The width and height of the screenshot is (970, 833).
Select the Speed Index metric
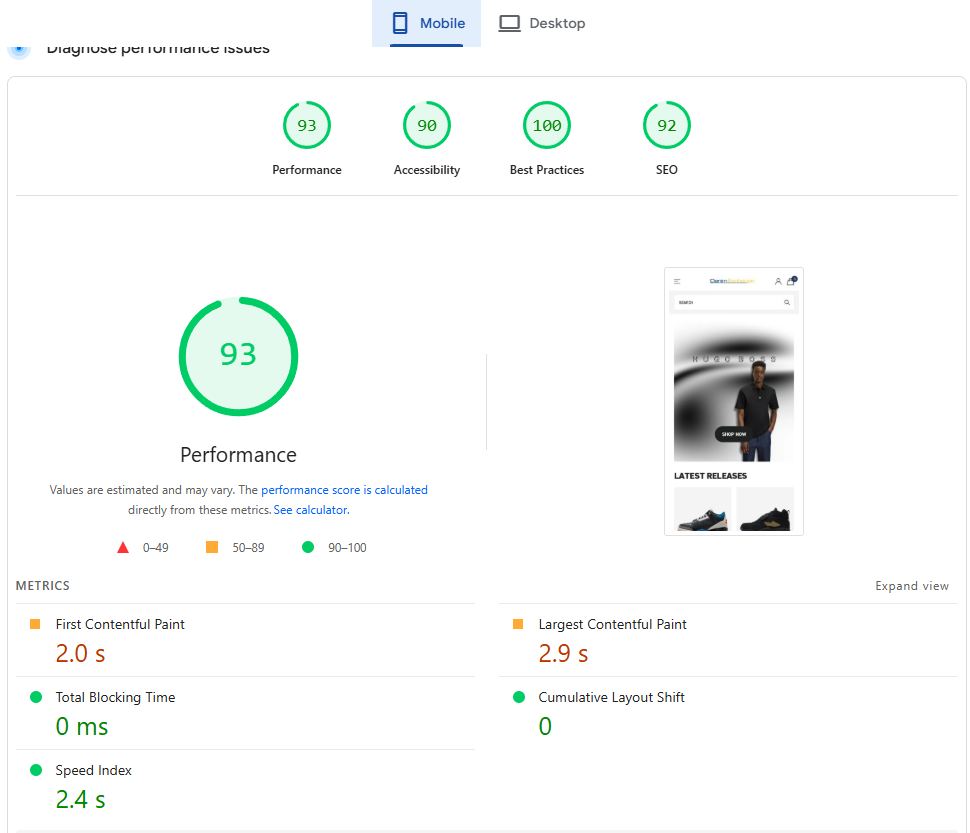(x=93, y=770)
